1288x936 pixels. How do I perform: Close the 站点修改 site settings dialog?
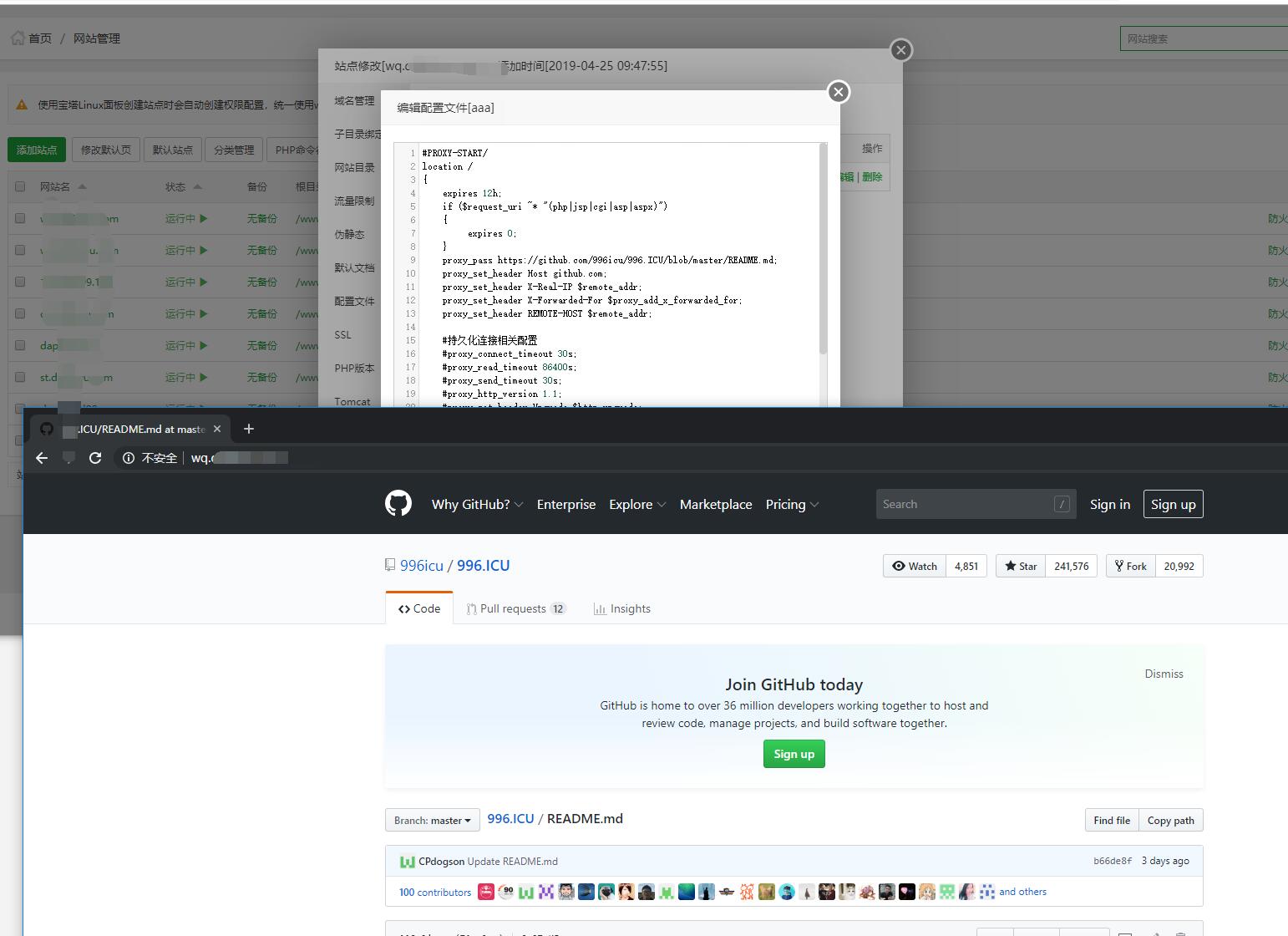900,50
